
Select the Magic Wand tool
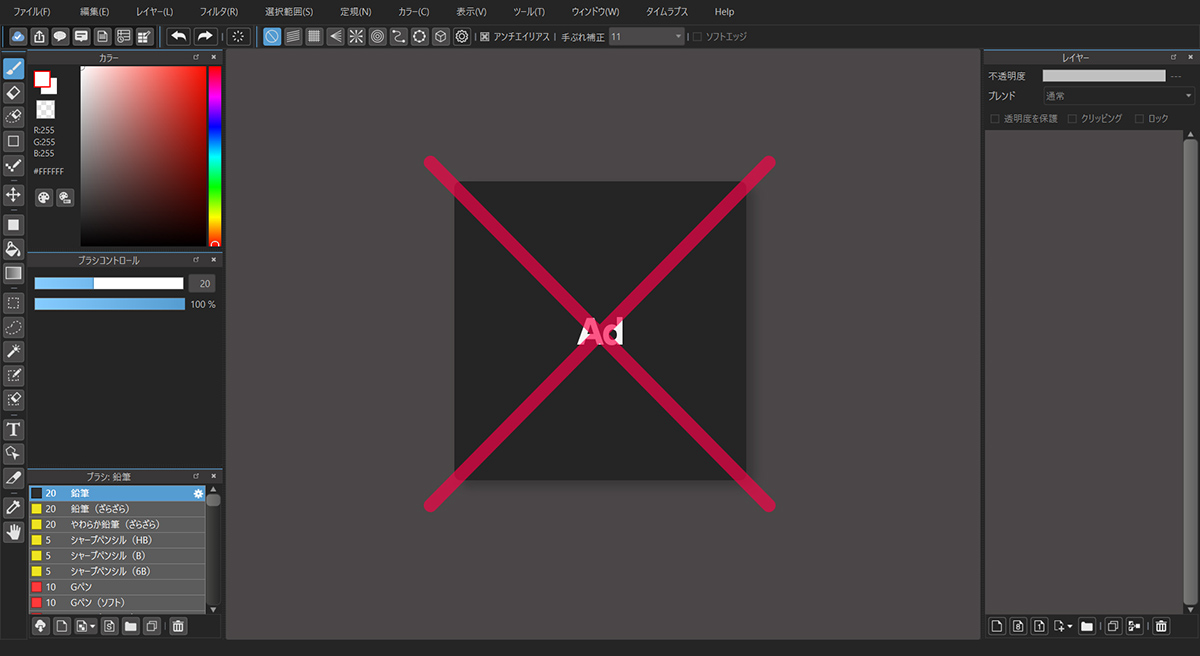[13, 351]
